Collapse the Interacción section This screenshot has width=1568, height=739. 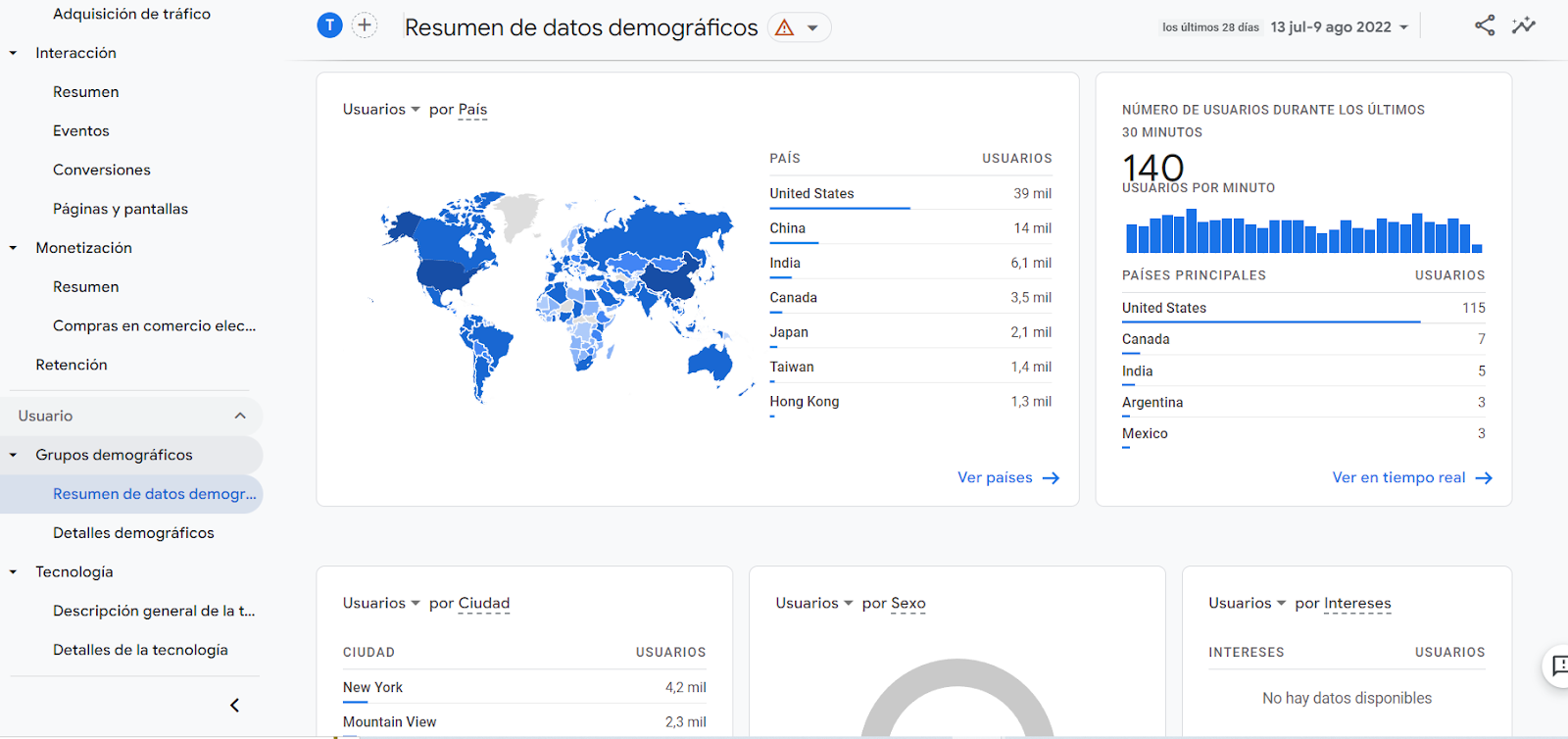tap(14, 53)
